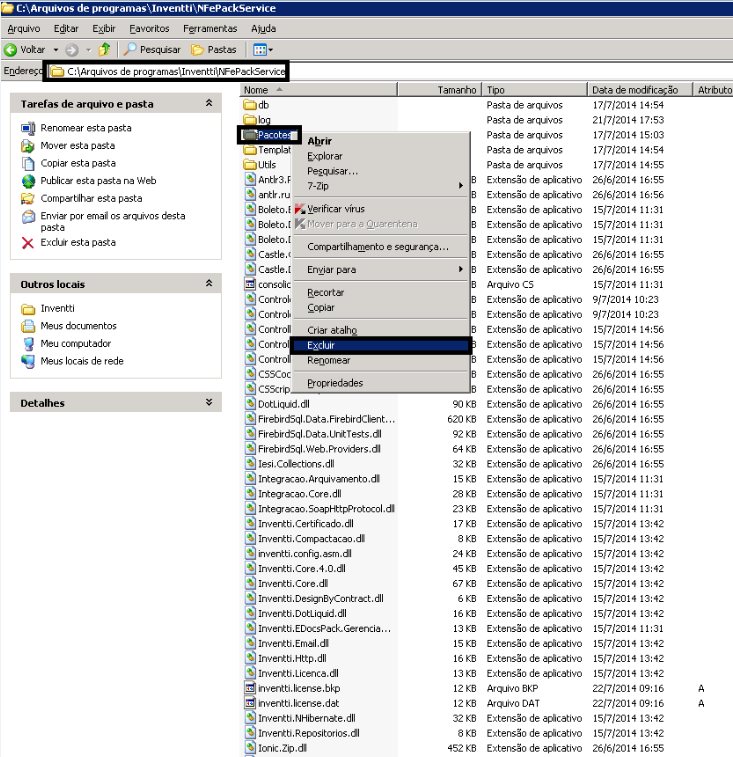Click the Voltar back arrow icon
The width and height of the screenshot is (733, 757).
click(11, 49)
